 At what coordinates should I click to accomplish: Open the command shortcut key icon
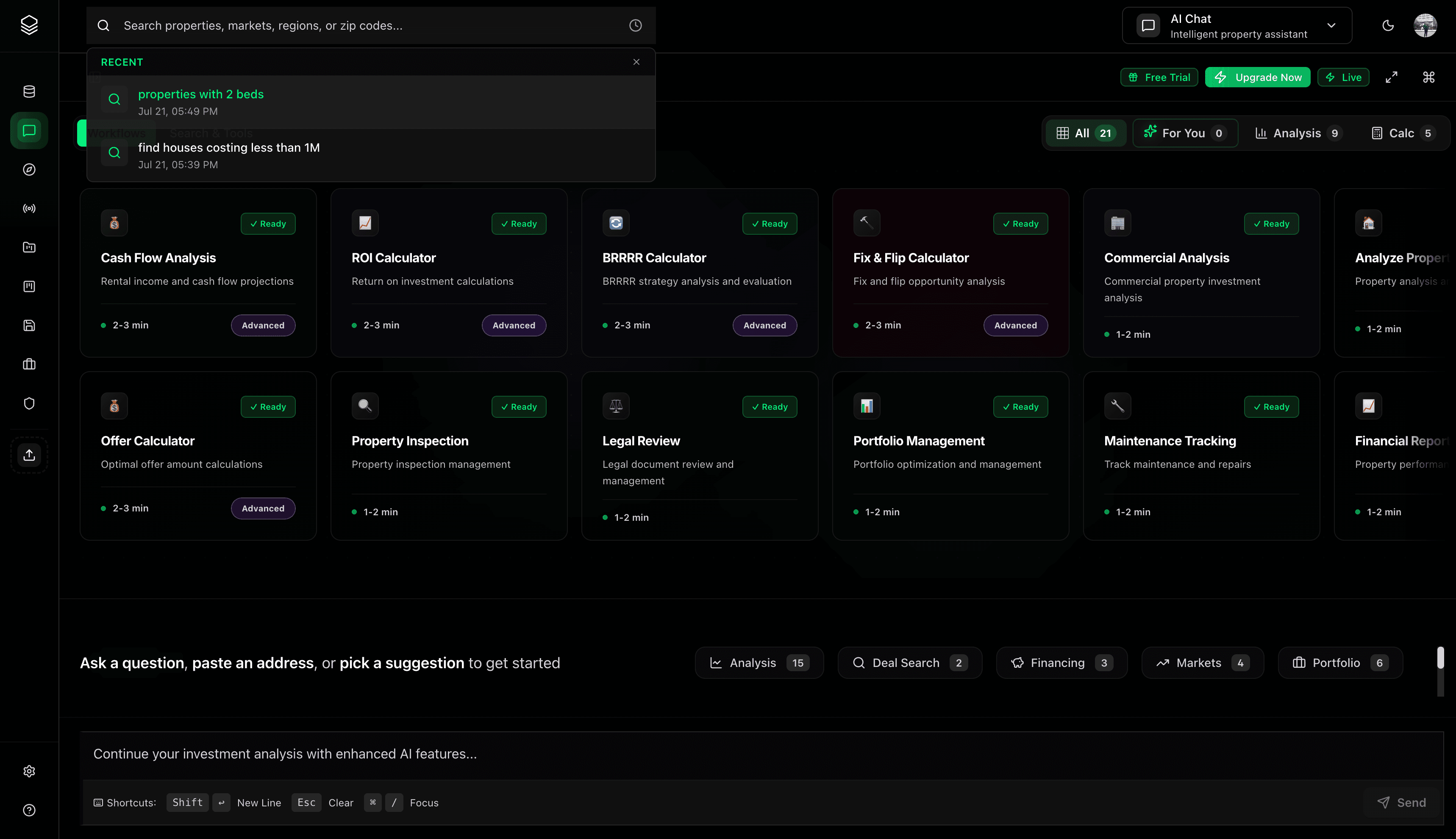pos(1428,77)
